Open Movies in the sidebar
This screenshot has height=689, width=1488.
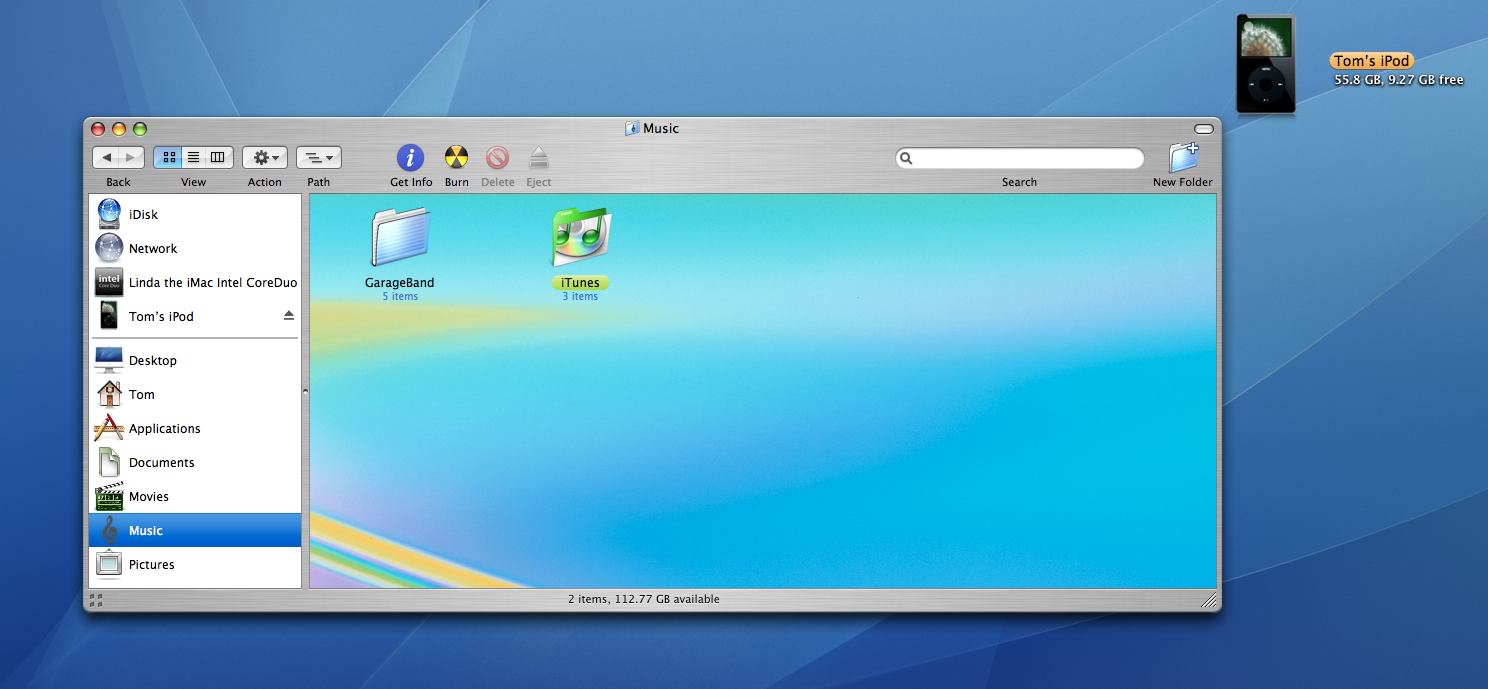pos(195,496)
